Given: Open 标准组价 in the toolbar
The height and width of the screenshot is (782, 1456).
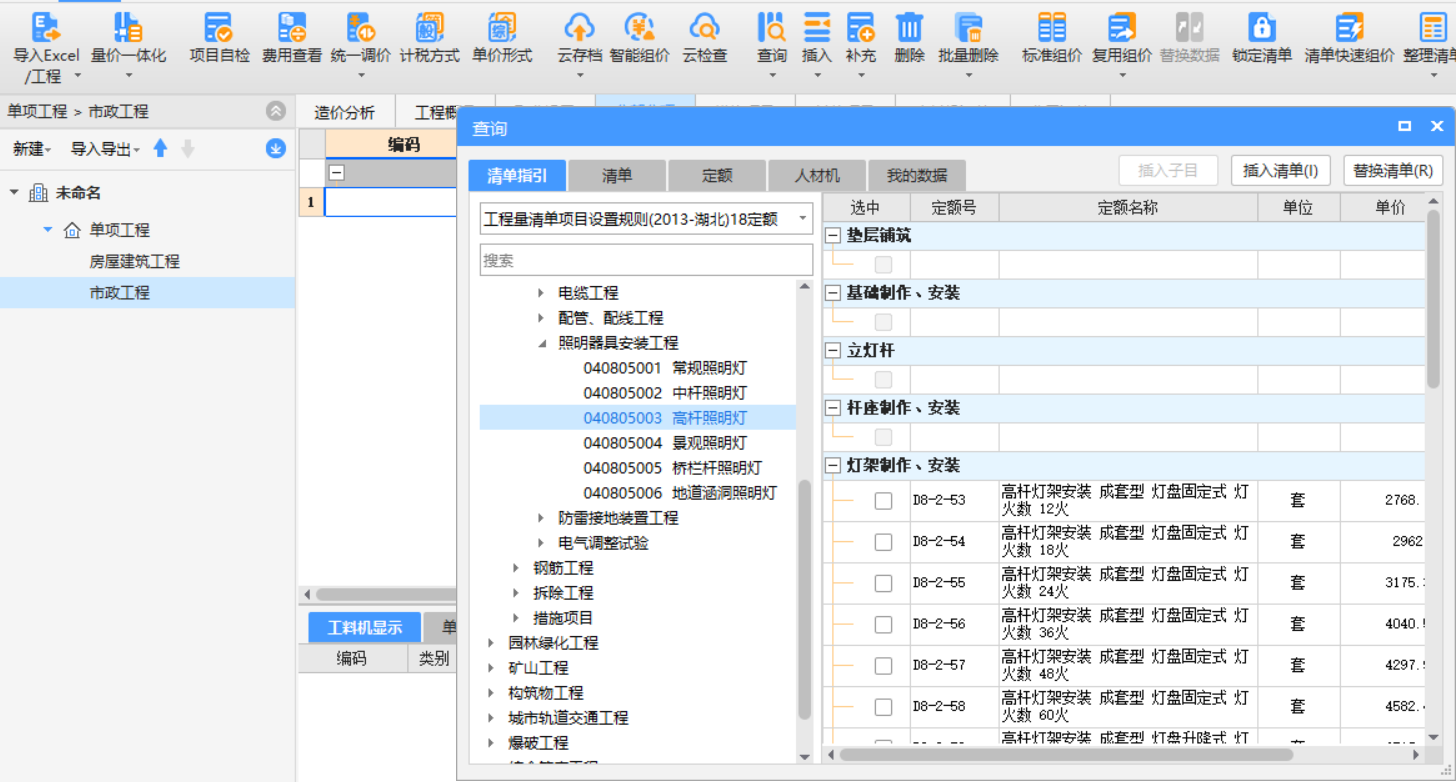Looking at the screenshot, I should coord(1051,27).
